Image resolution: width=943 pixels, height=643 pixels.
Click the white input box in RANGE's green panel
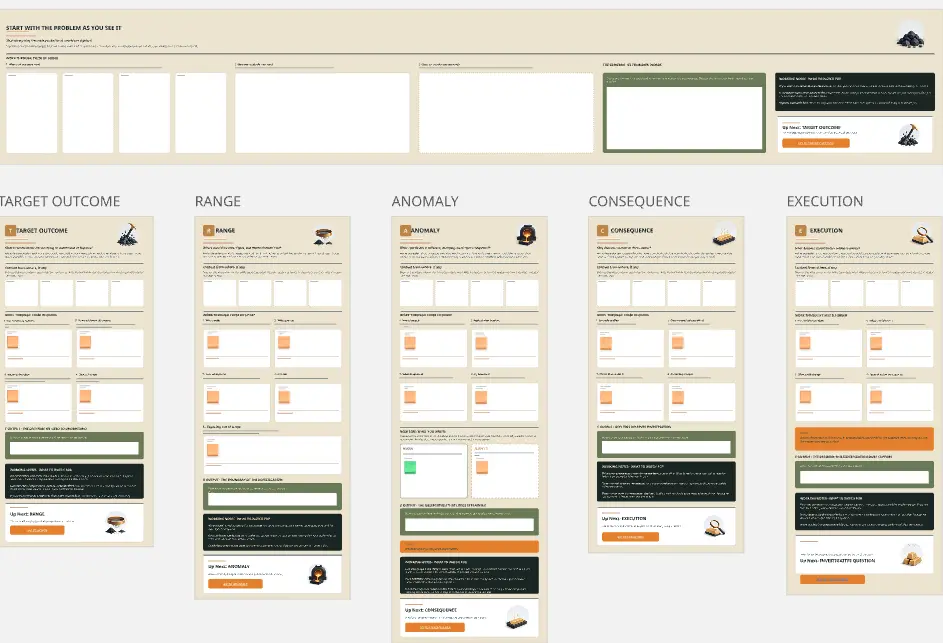[x=272, y=499]
